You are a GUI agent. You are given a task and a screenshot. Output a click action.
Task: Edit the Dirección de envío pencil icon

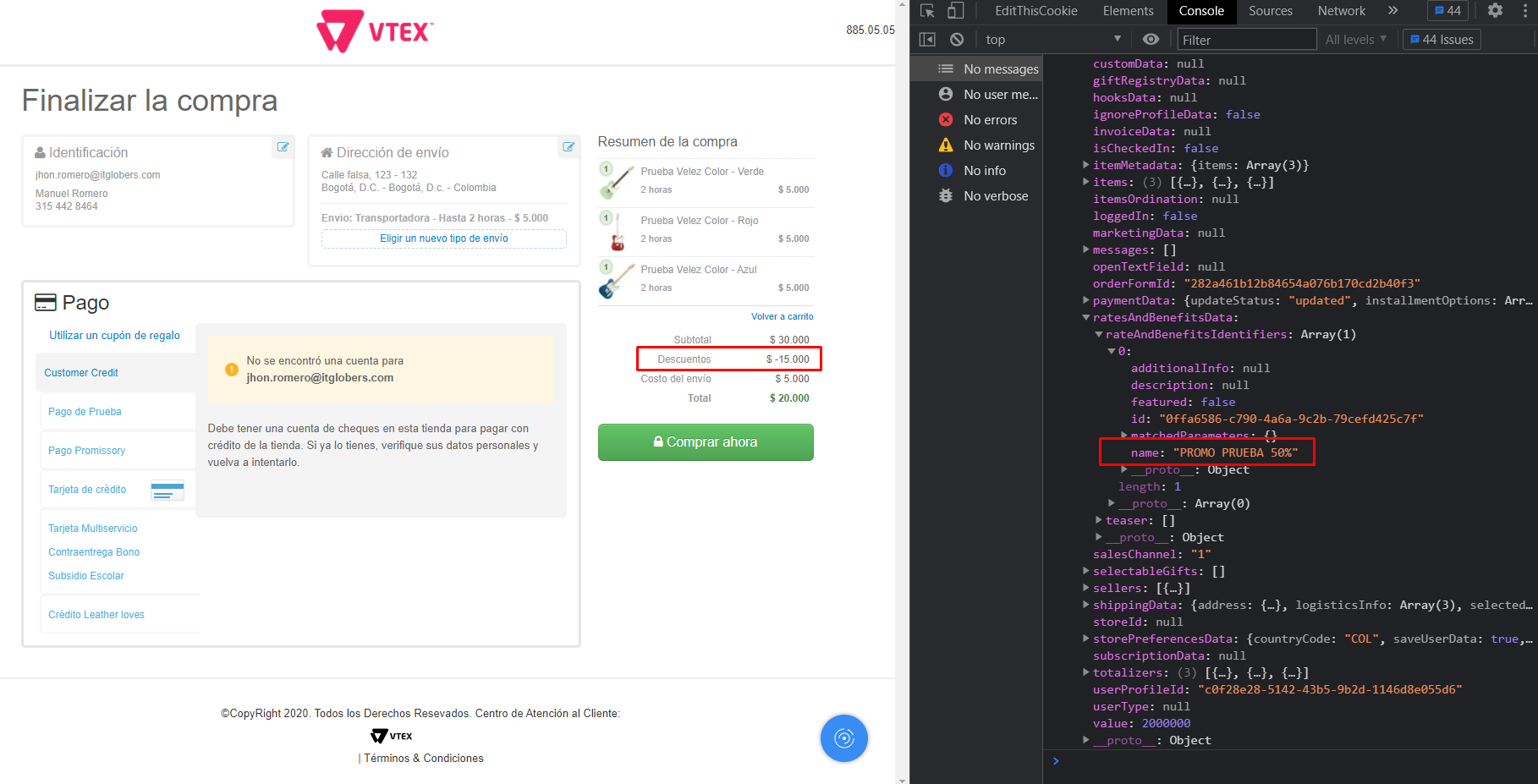pyautogui.click(x=569, y=147)
